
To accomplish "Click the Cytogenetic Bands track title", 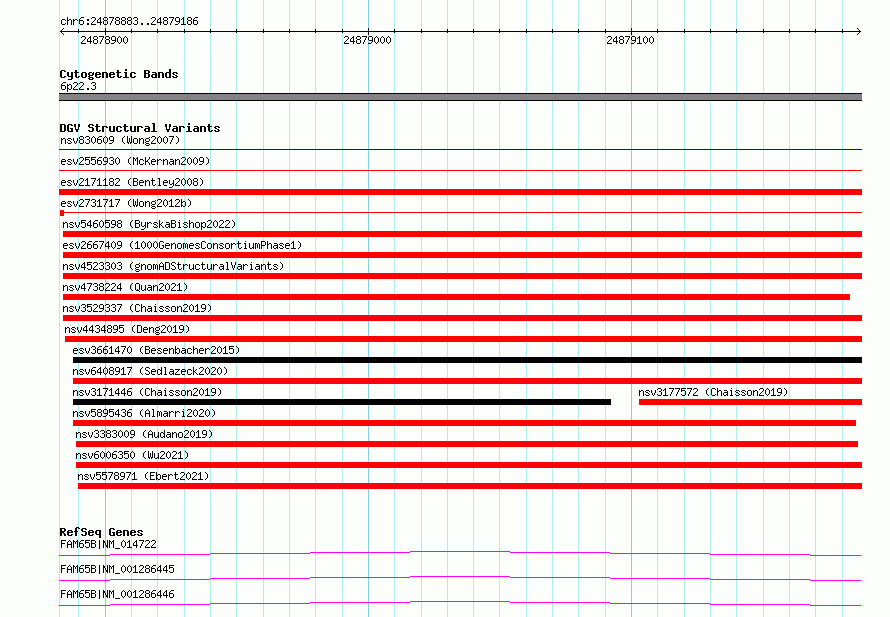I will [x=119, y=74].
